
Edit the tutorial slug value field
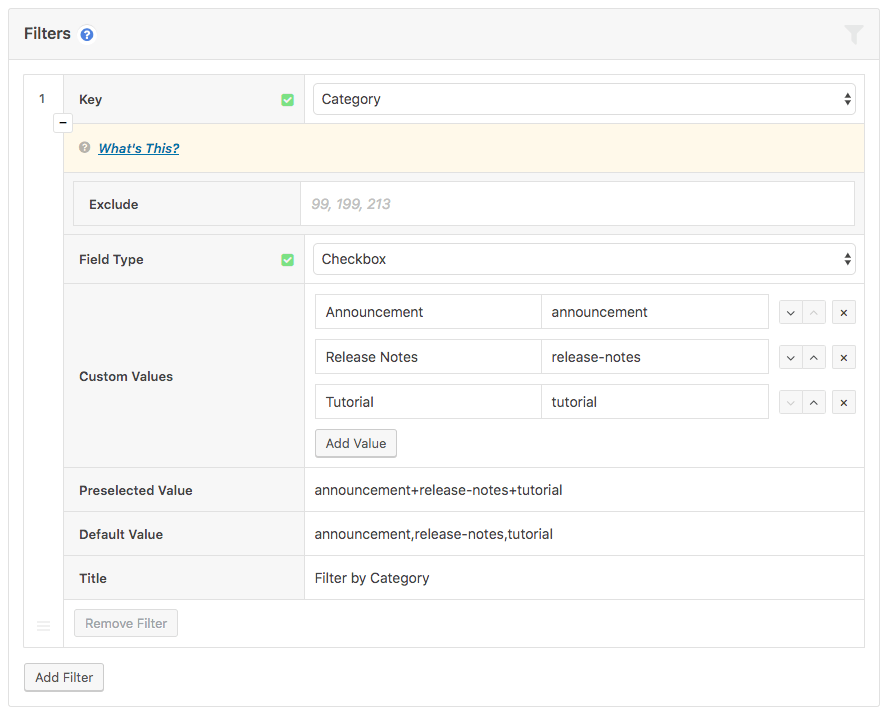[x=655, y=402]
